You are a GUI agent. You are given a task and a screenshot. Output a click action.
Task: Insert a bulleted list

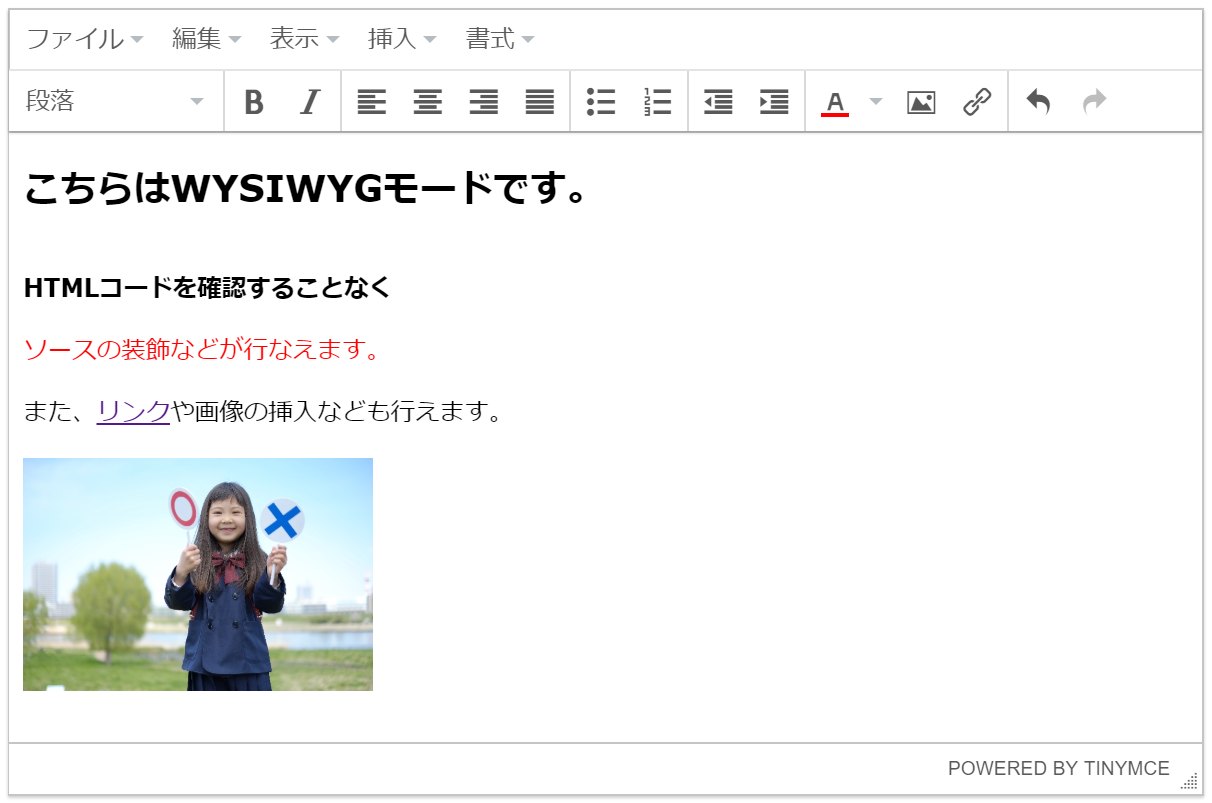(x=601, y=102)
